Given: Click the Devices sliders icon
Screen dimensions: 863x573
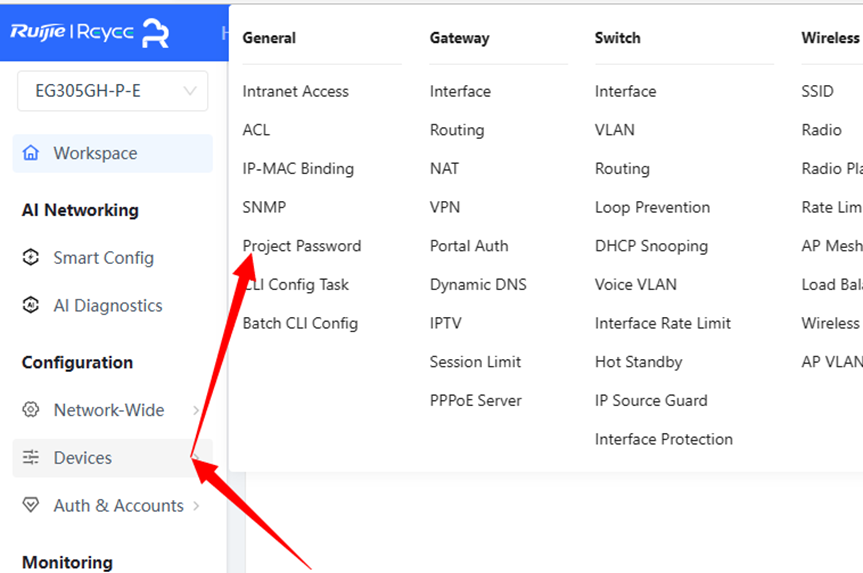Looking at the screenshot, I should [x=31, y=457].
